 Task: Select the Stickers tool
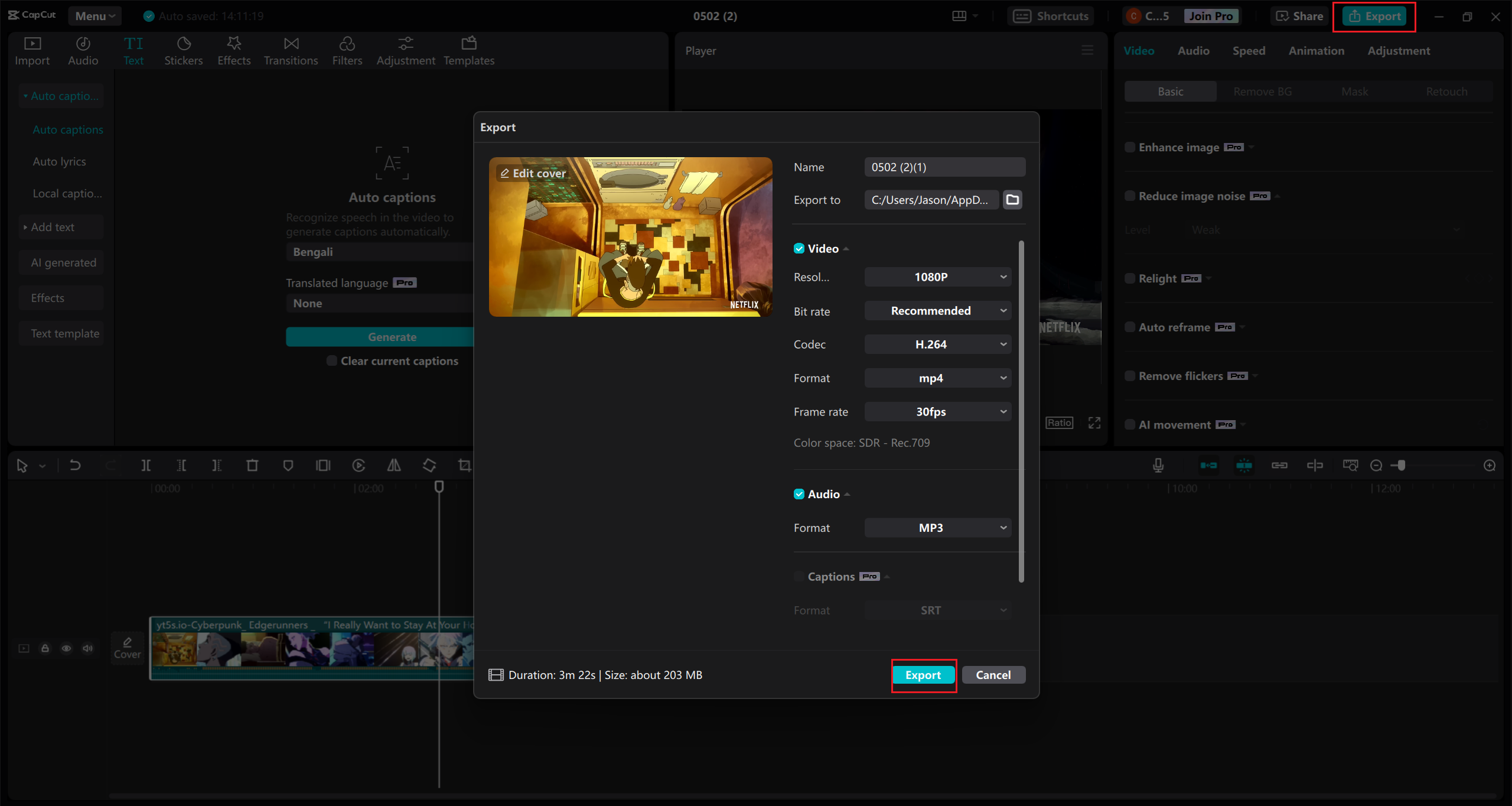click(184, 50)
